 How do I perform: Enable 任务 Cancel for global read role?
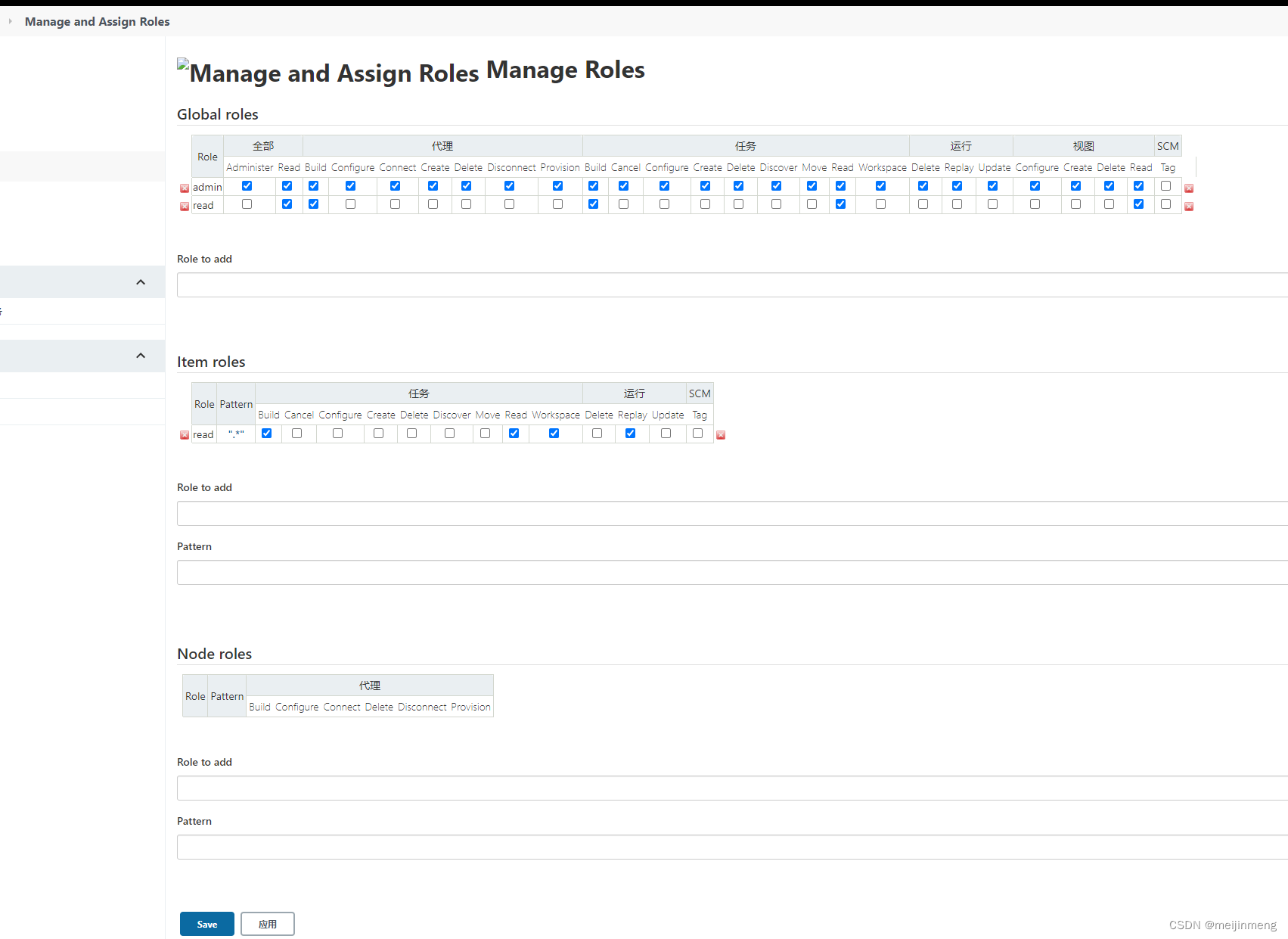623,204
